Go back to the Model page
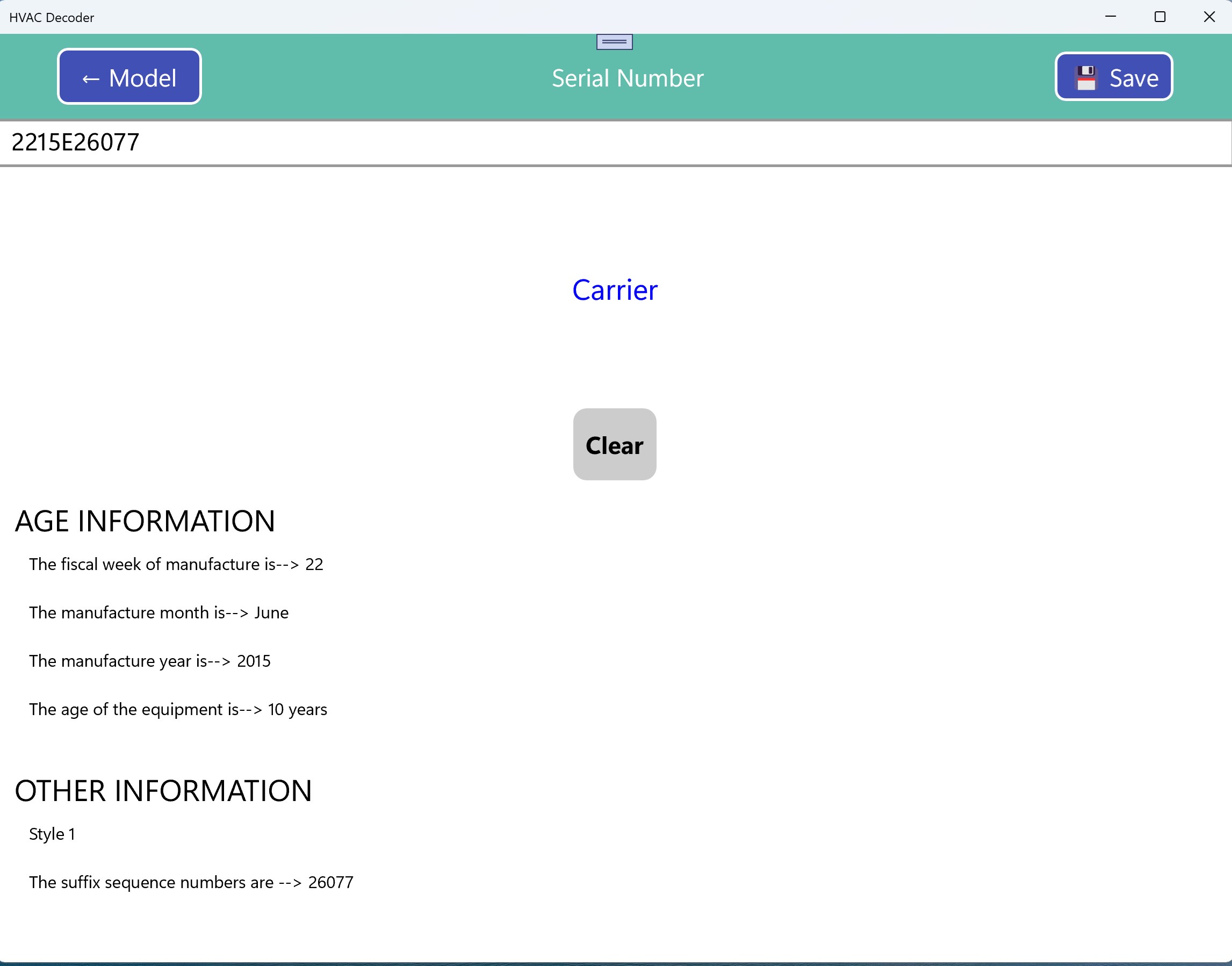Viewport: 1232px width, 966px height. pyautogui.click(x=129, y=77)
